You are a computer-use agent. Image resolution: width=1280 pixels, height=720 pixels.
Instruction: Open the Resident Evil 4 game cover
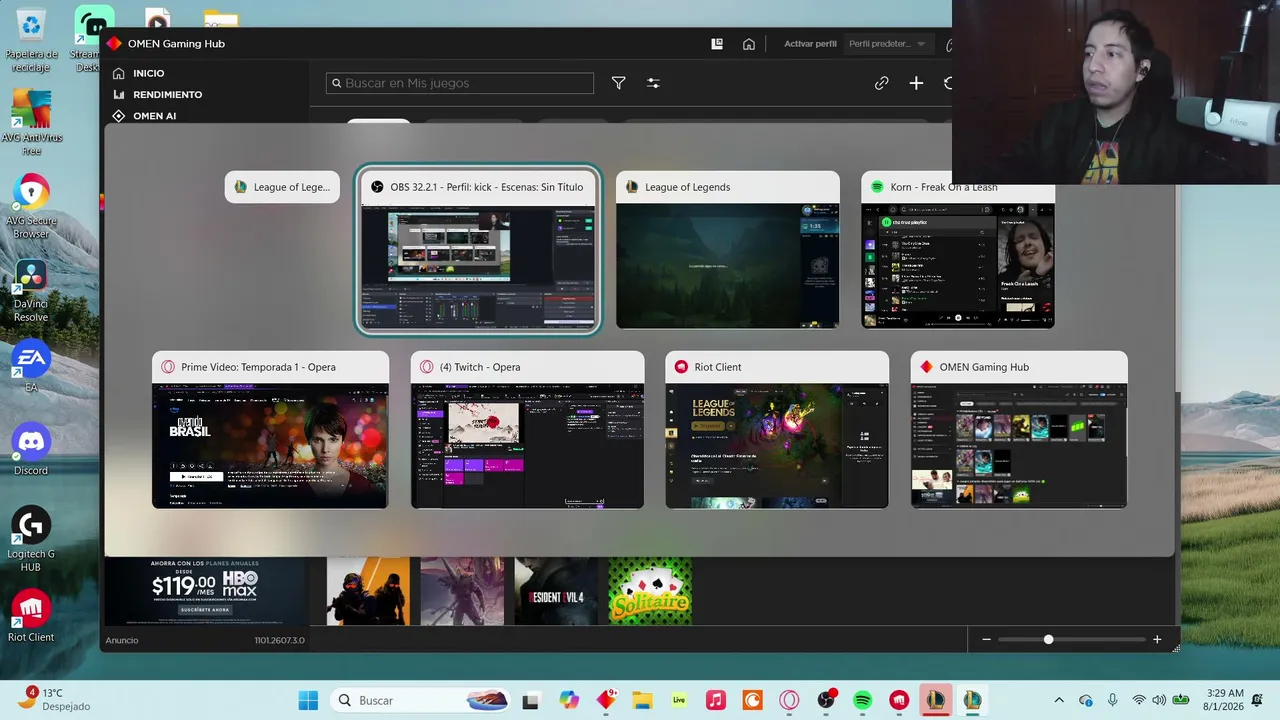point(556,591)
